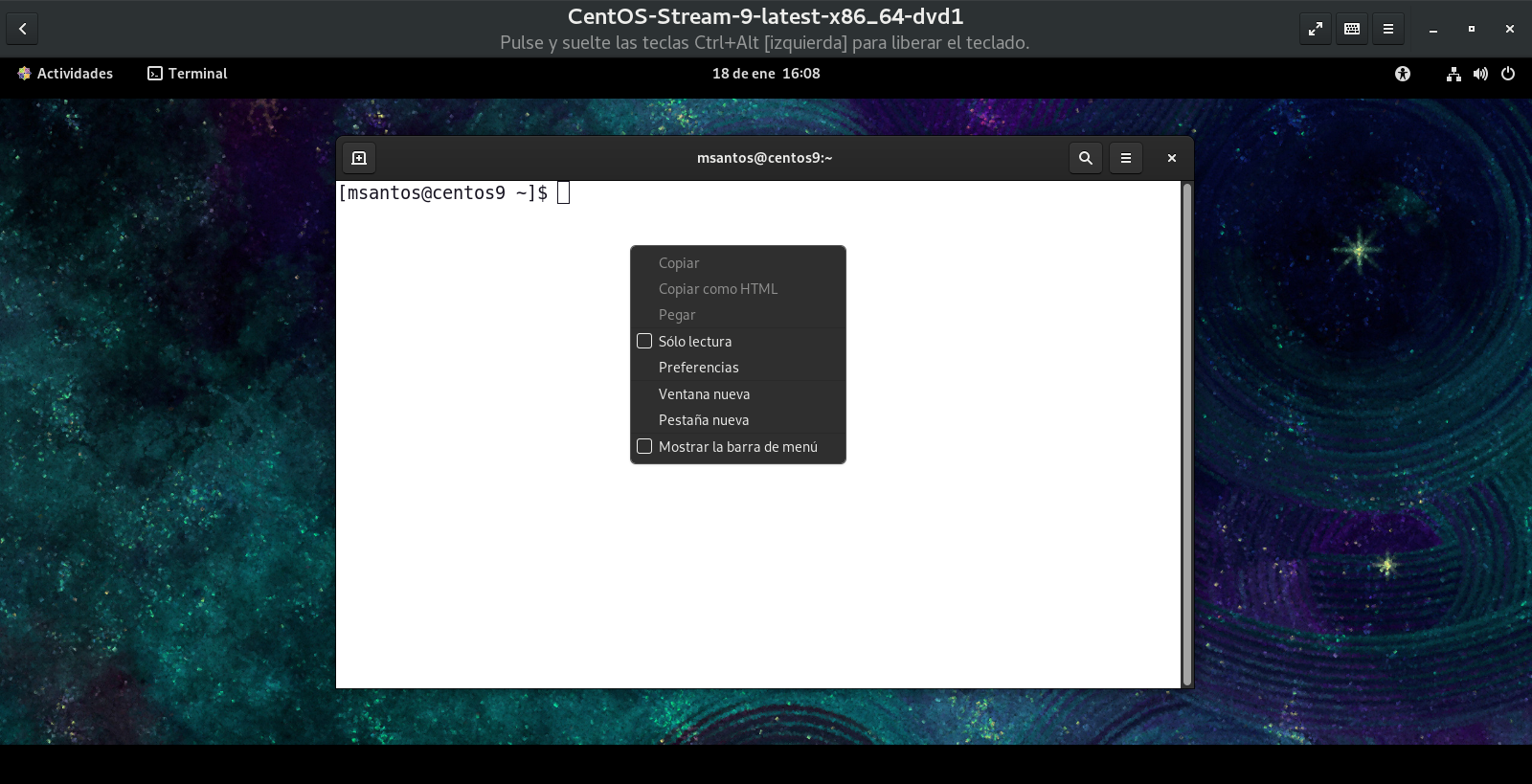Open the terminal hamburger menu
1532x784 pixels.
(1125, 158)
